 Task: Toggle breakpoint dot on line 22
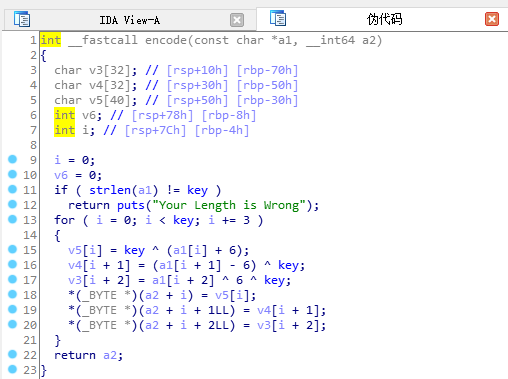click(x=12, y=354)
